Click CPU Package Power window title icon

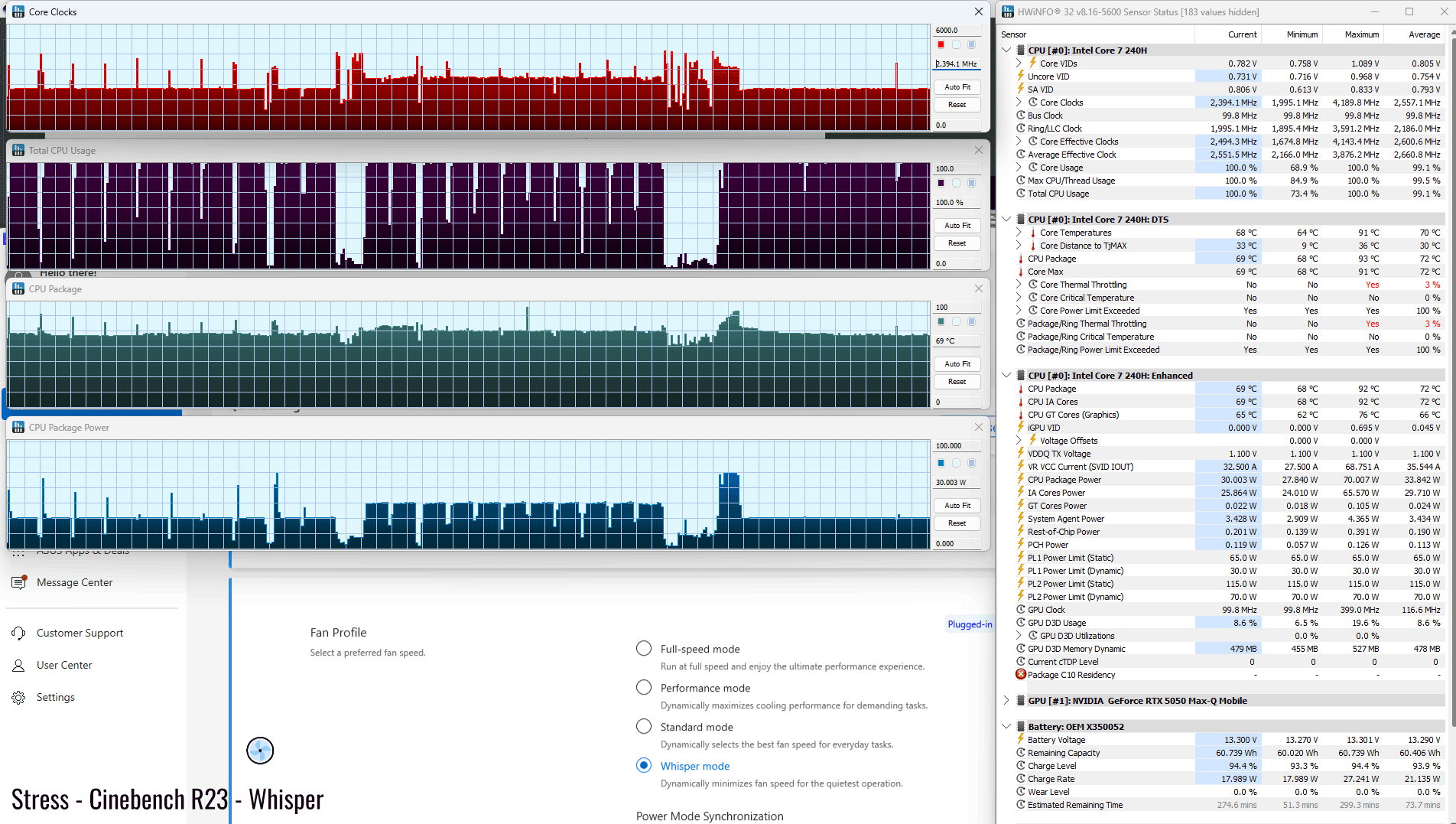pos(18,427)
